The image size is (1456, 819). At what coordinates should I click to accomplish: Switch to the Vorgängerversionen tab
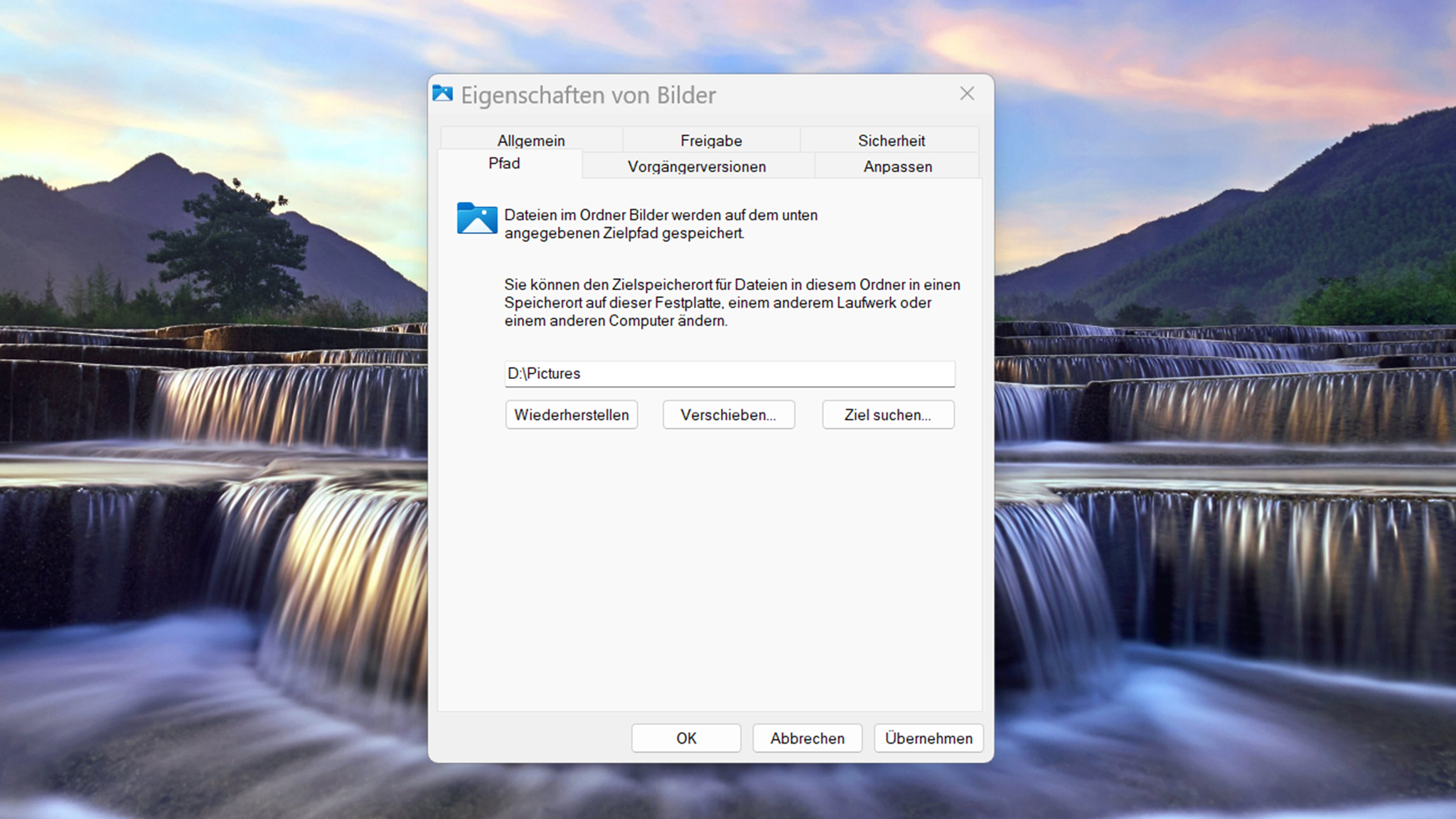697,166
